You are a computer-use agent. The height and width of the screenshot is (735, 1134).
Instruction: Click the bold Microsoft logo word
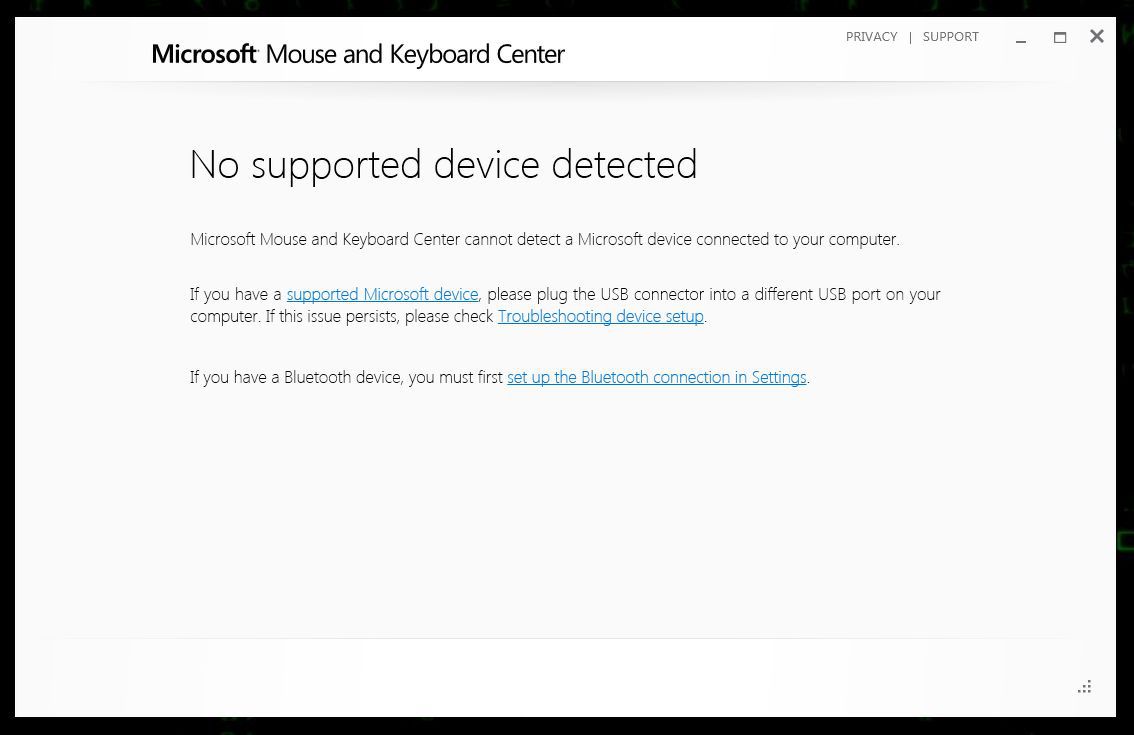point(204,54)
